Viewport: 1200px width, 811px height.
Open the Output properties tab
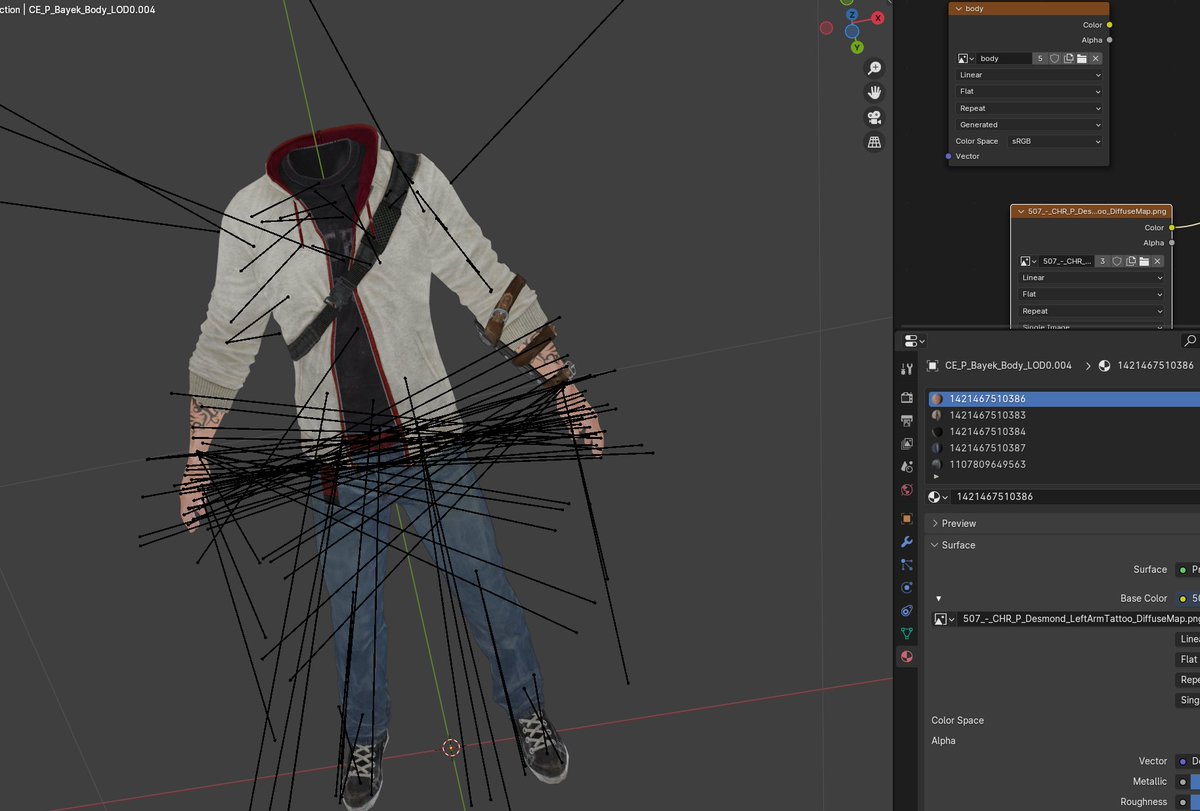coord(907,420)
